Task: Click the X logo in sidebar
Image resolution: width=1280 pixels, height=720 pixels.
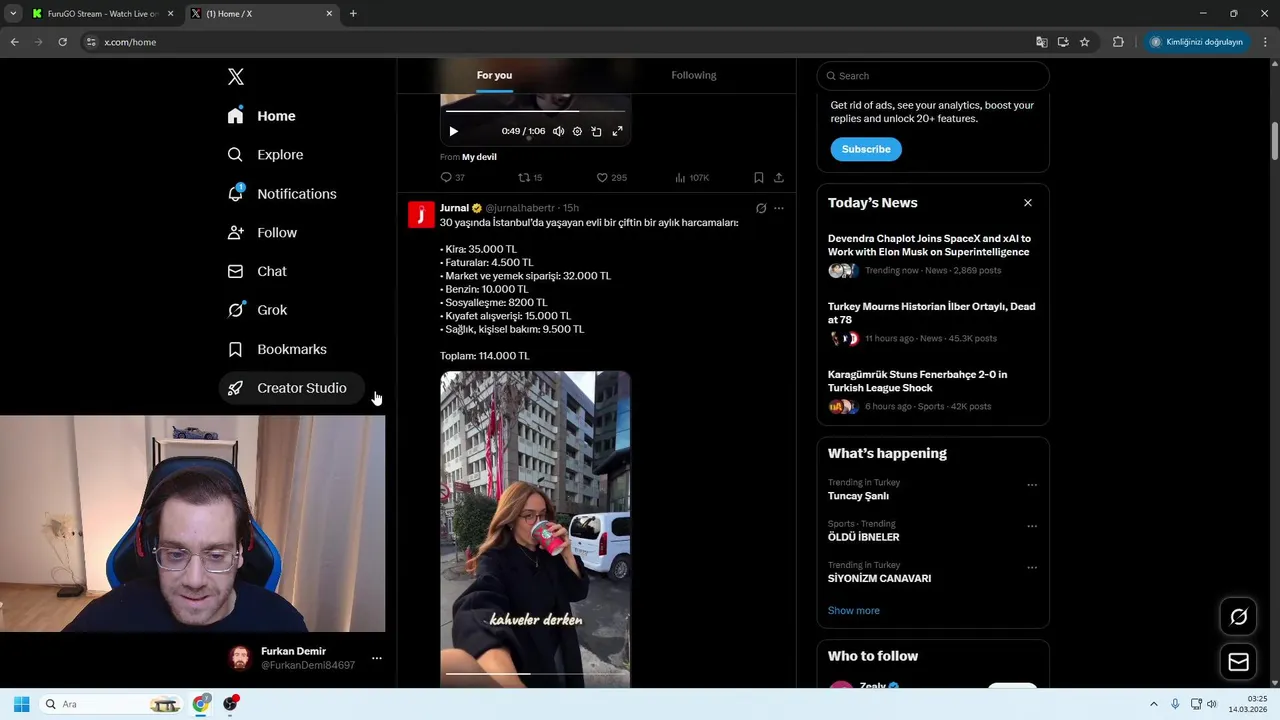Action: (236, 77)
